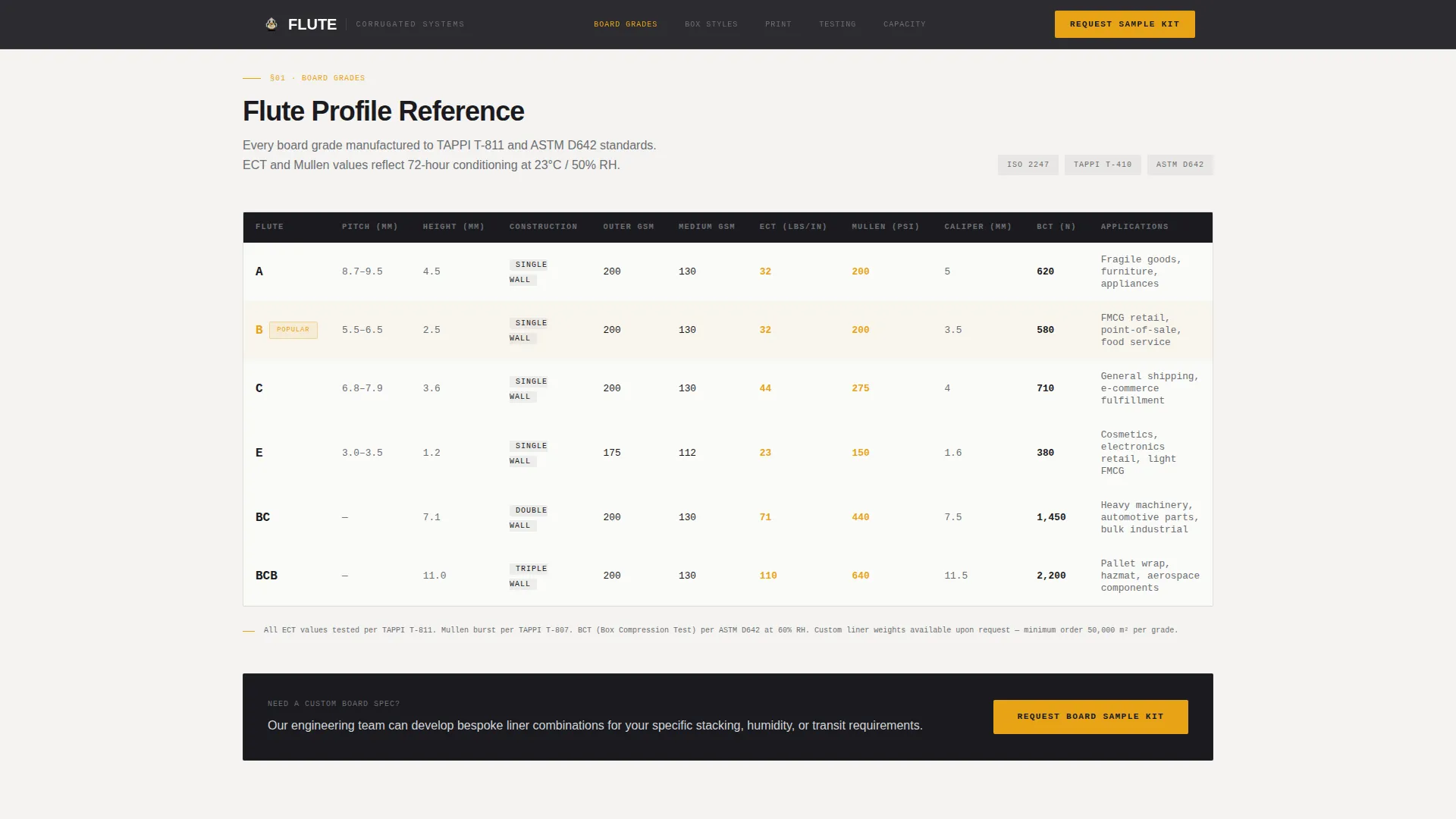Click Mullen value 640
The image size is (1456, 819).
[861, 576]
